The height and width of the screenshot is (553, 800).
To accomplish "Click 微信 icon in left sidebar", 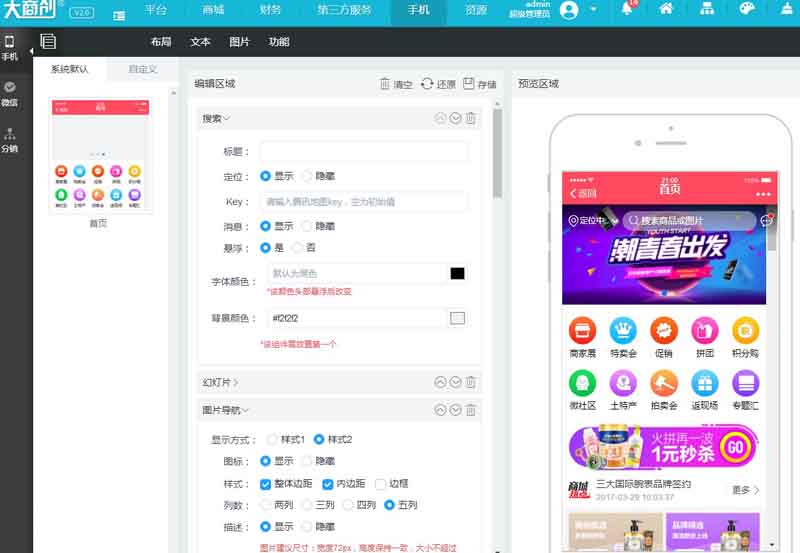I will tap(10, 92).
